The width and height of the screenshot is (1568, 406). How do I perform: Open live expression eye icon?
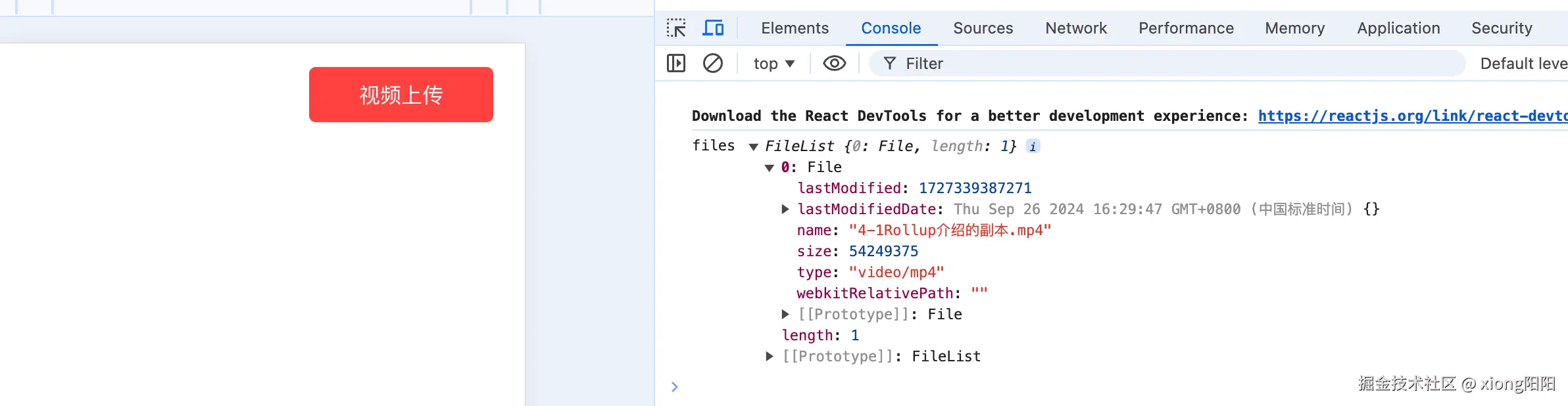coord(834,64)
